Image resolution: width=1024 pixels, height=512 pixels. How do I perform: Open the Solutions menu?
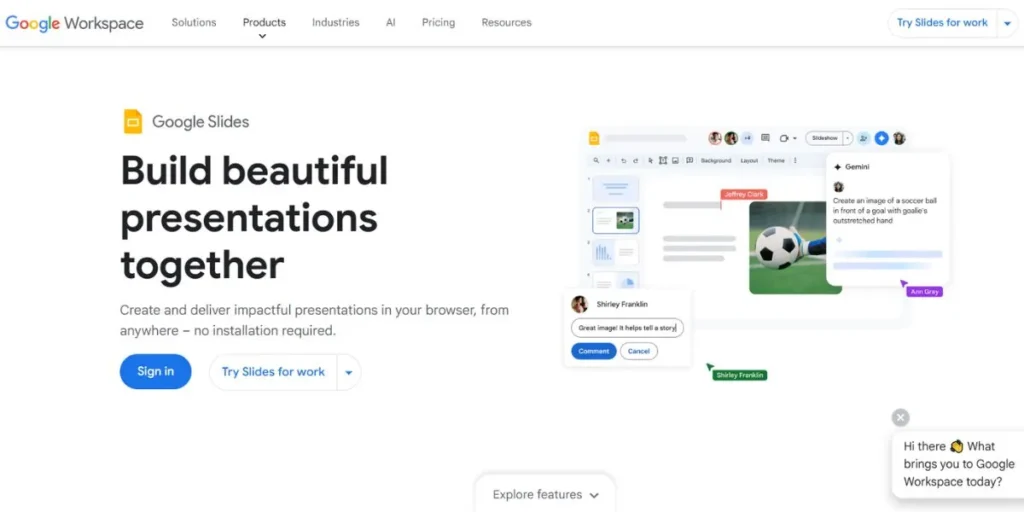pyautogui.click(x=194, y=22)
